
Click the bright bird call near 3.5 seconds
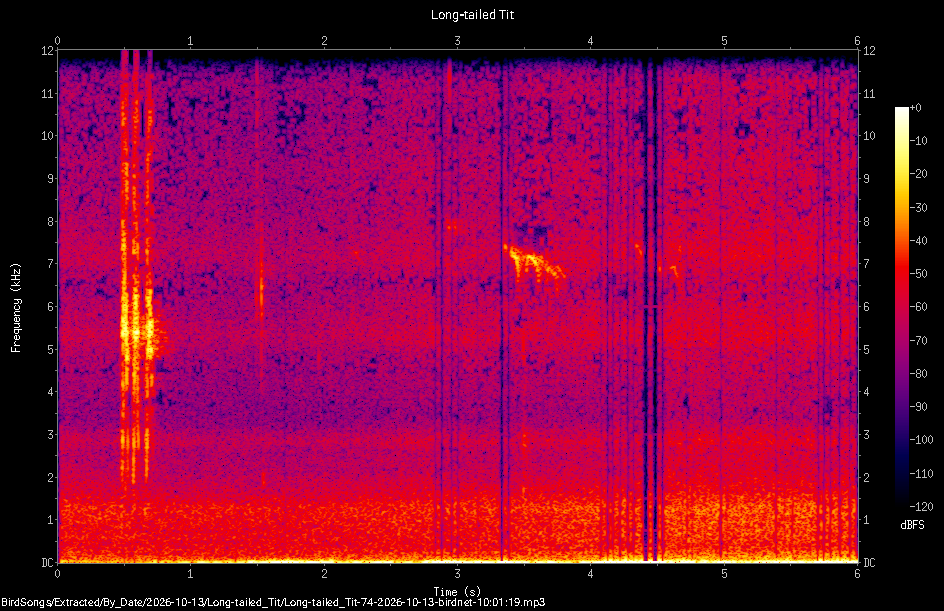pos(533,262)
